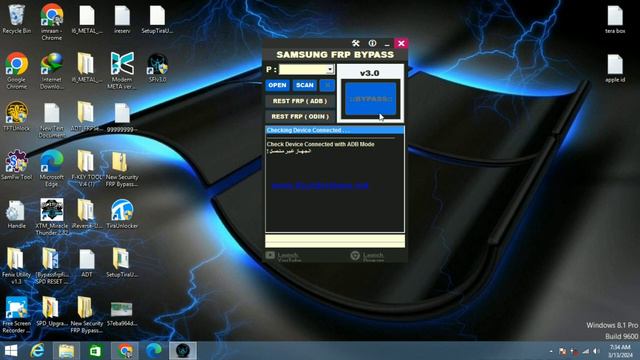
Task: Launch Browser icon at bottom right of tool
Action: [355, 256]
